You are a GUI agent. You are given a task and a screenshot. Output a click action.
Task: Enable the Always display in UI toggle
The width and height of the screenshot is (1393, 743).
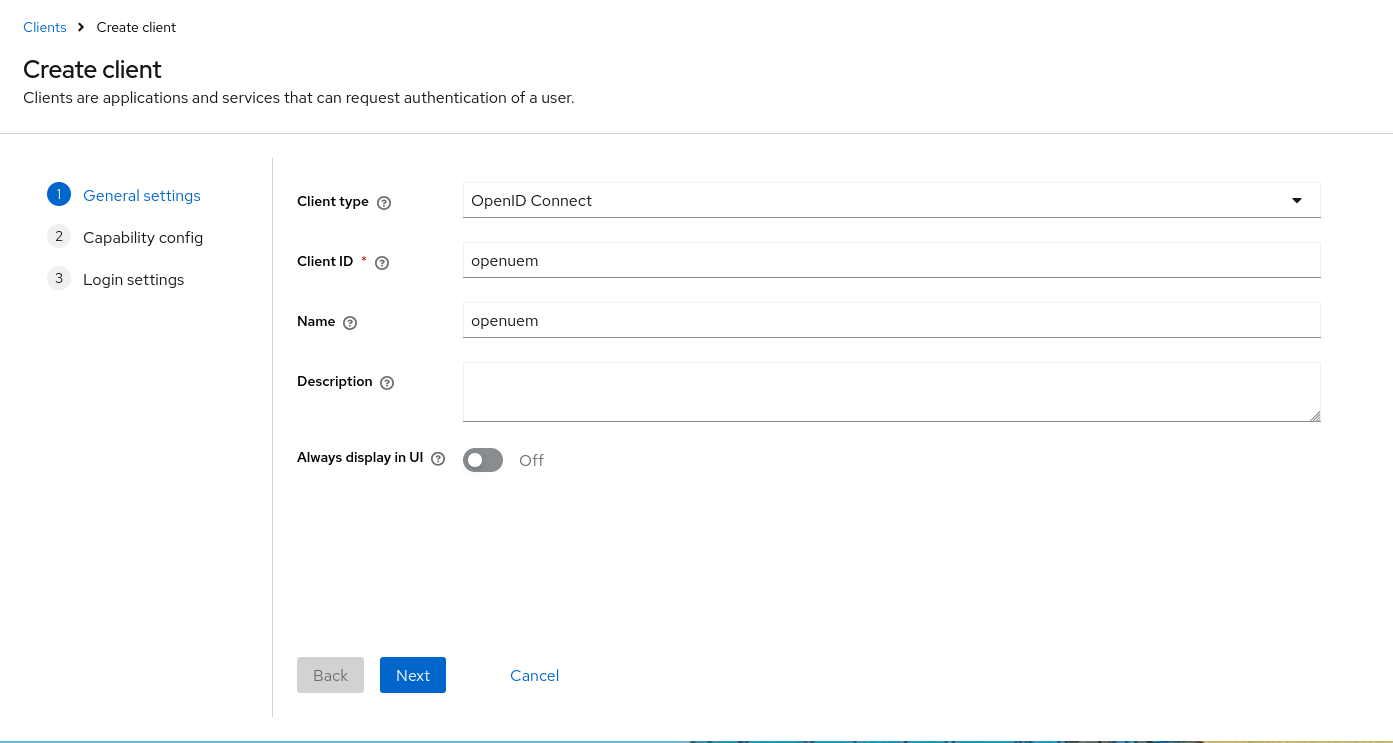coord(482,459)
